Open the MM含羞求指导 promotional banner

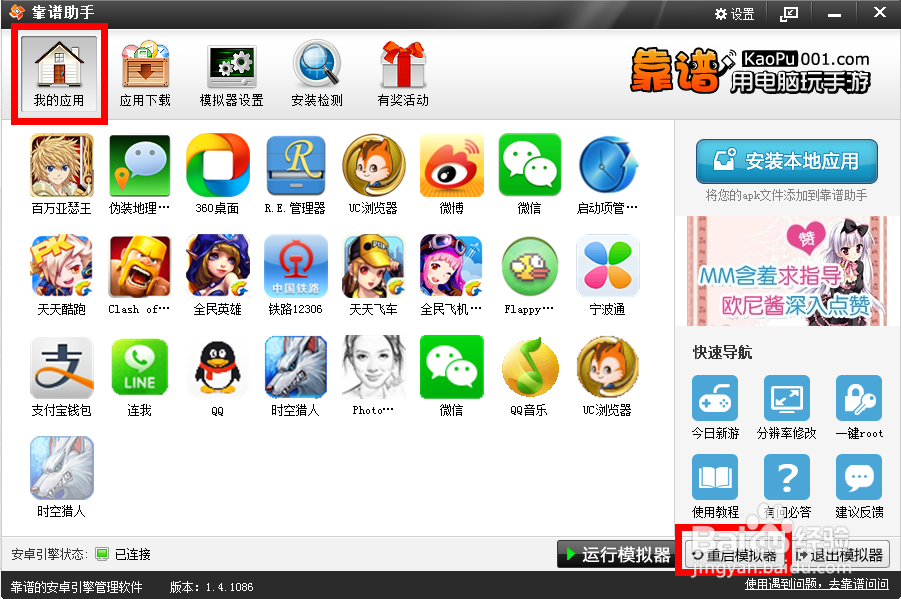click(787, 271)
